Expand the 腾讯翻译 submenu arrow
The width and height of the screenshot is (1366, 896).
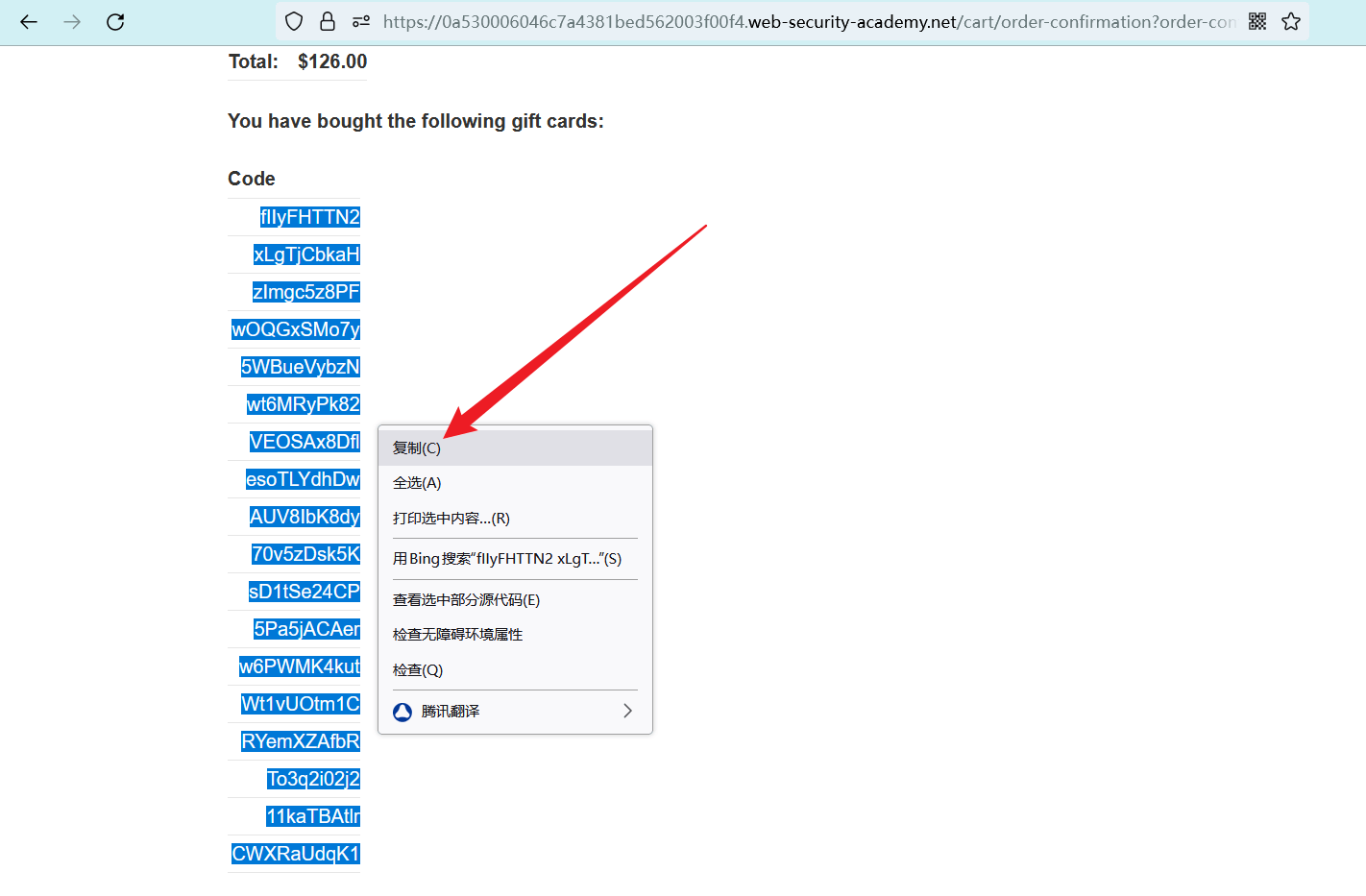tap(627, 711)
